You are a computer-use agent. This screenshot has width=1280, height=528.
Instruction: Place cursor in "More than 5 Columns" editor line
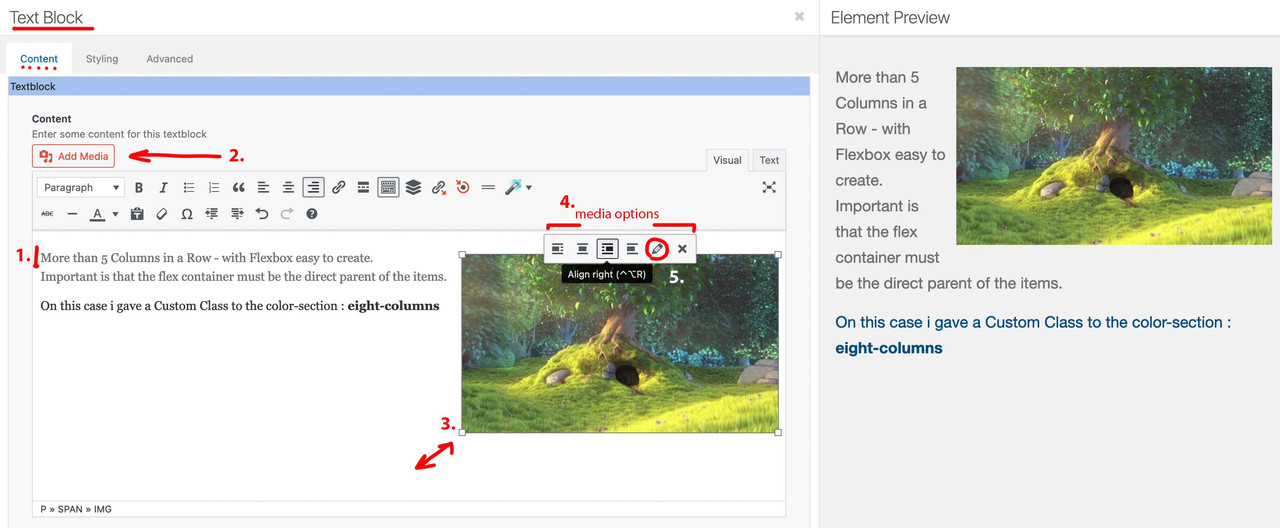tap(207, 258)
